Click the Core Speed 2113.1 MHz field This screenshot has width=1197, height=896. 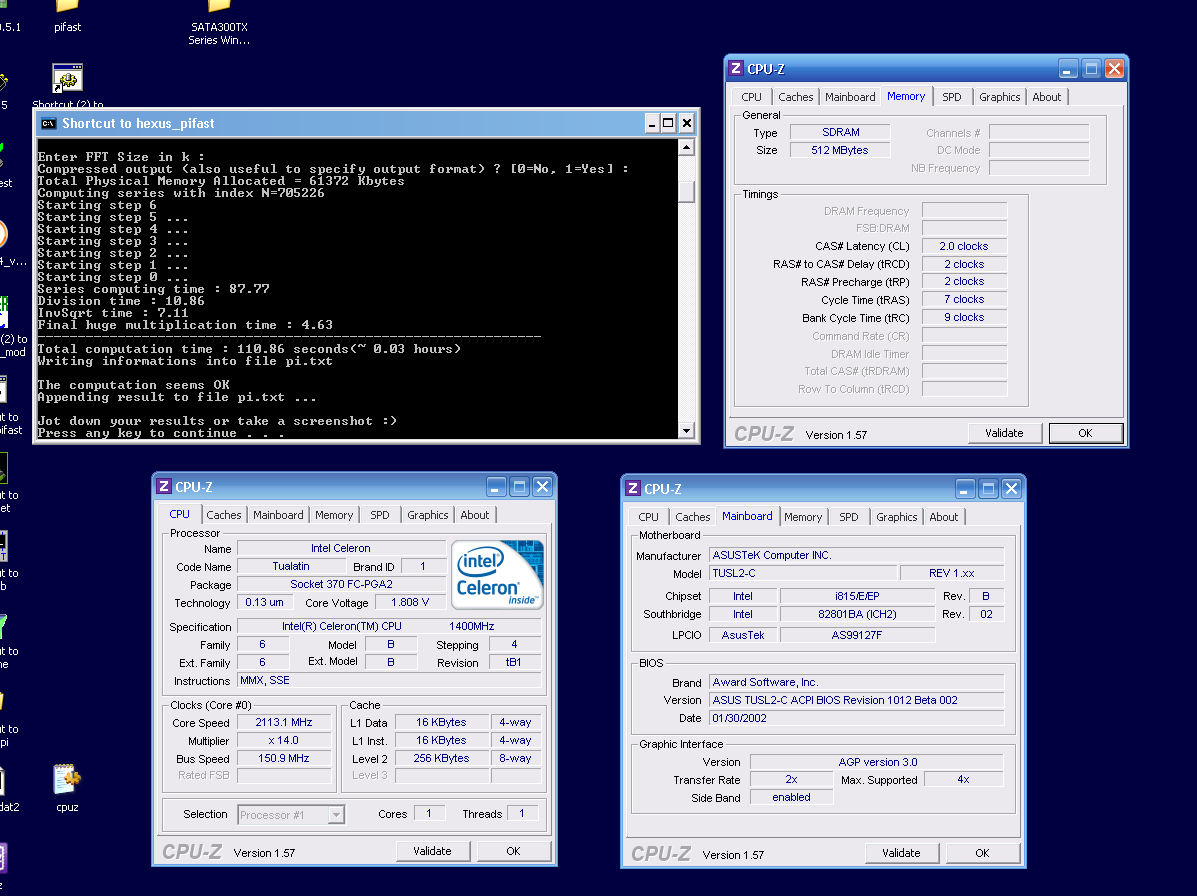[x=284, y=722]
